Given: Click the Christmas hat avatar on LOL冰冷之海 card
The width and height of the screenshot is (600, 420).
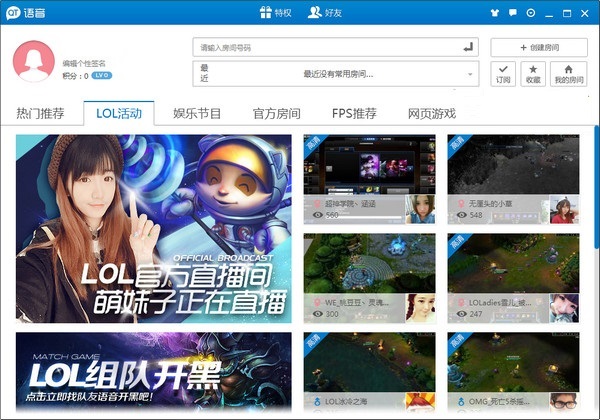Looking at the screenshot, I should pyautogui.click(x=420, y=403).
